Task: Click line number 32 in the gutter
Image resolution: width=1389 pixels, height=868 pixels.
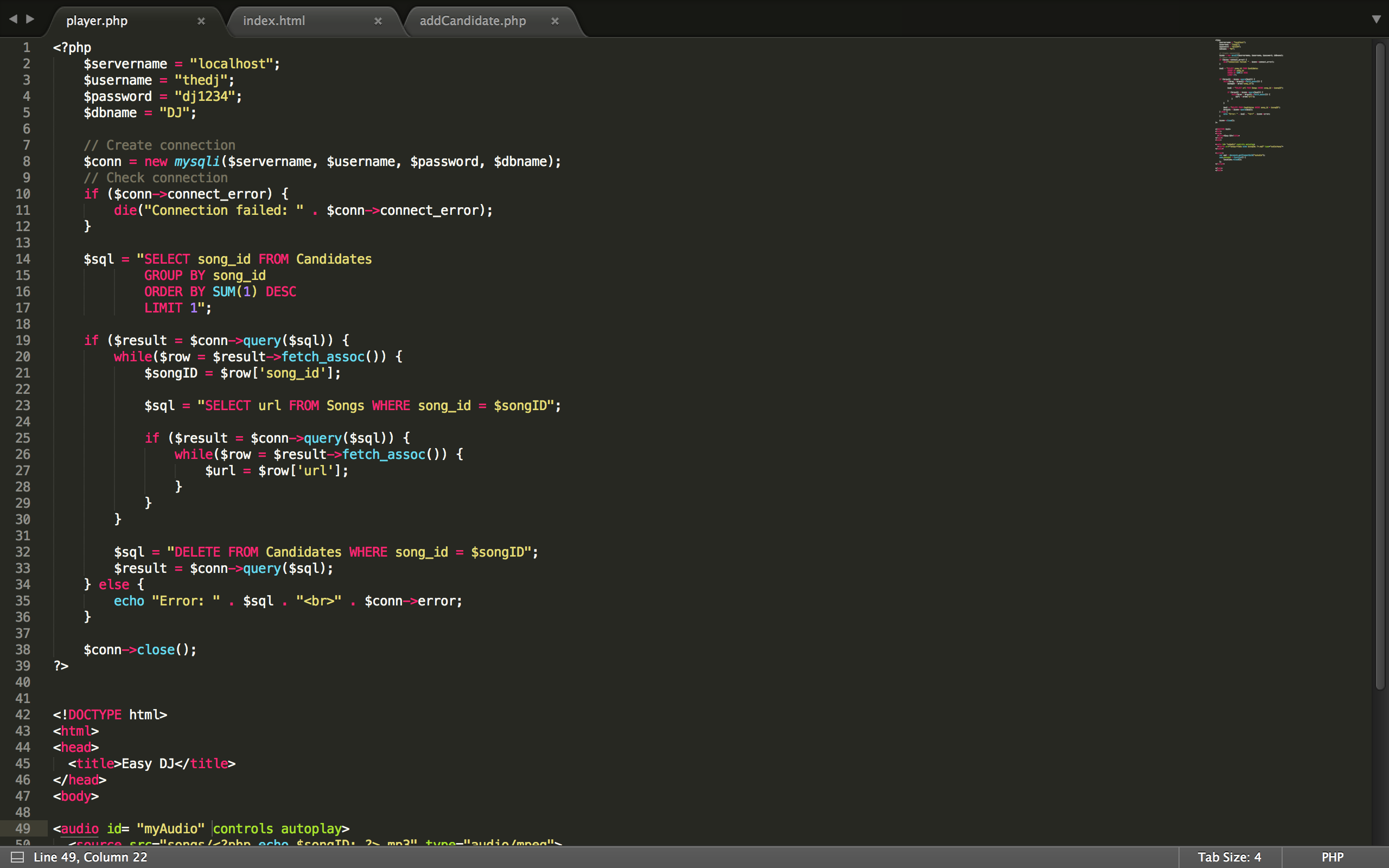Action: (x=22, y=552)
